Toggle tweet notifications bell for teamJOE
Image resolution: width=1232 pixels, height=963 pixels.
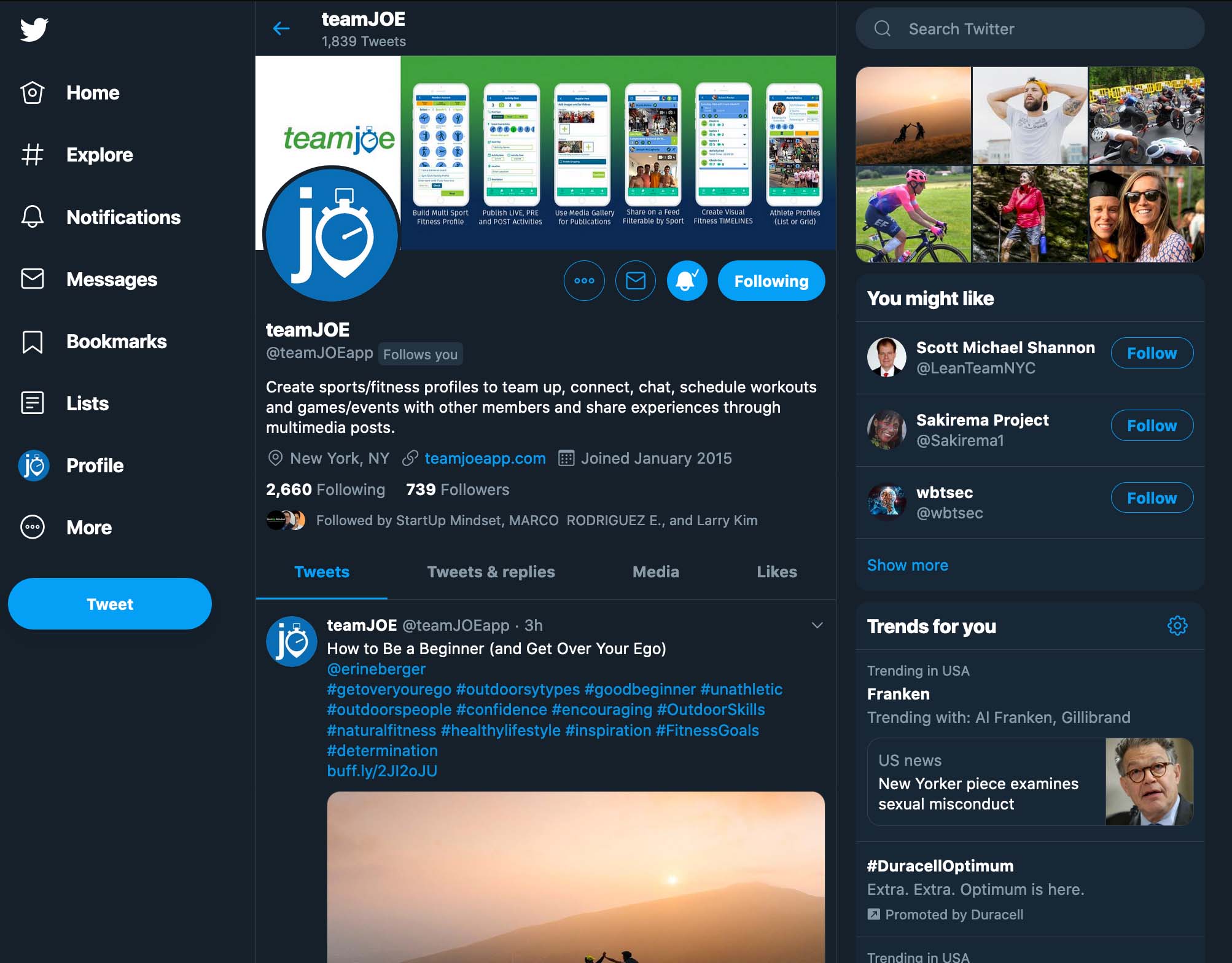point(687,281)
